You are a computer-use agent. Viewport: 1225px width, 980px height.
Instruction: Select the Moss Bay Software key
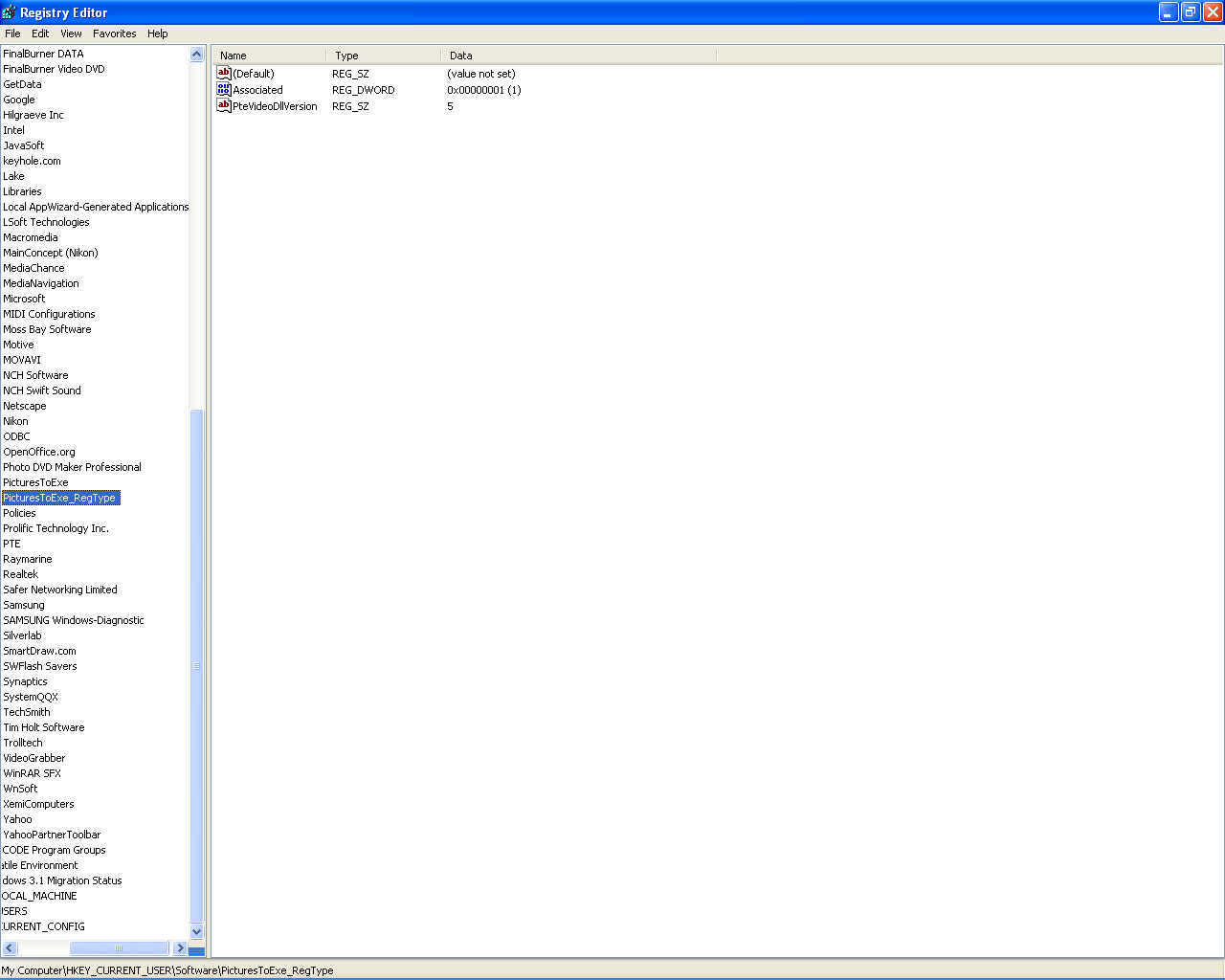click(47, 329)
